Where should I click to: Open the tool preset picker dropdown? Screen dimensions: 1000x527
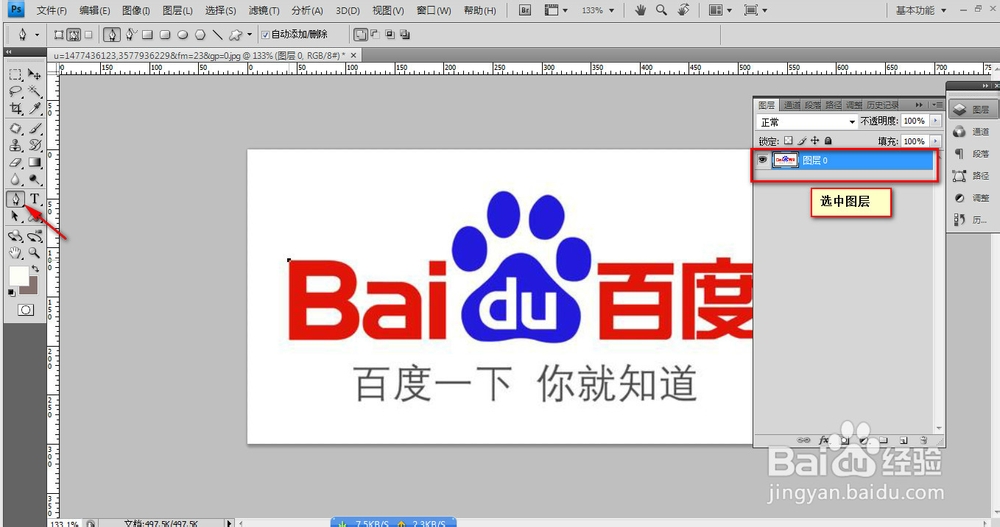pos(37,34)
